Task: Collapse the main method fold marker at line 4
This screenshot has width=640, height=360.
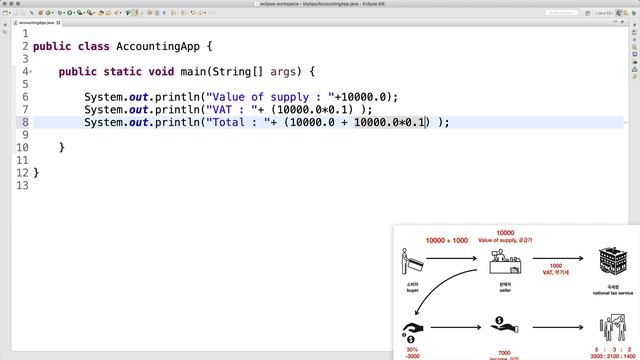Action: point(31,72)
